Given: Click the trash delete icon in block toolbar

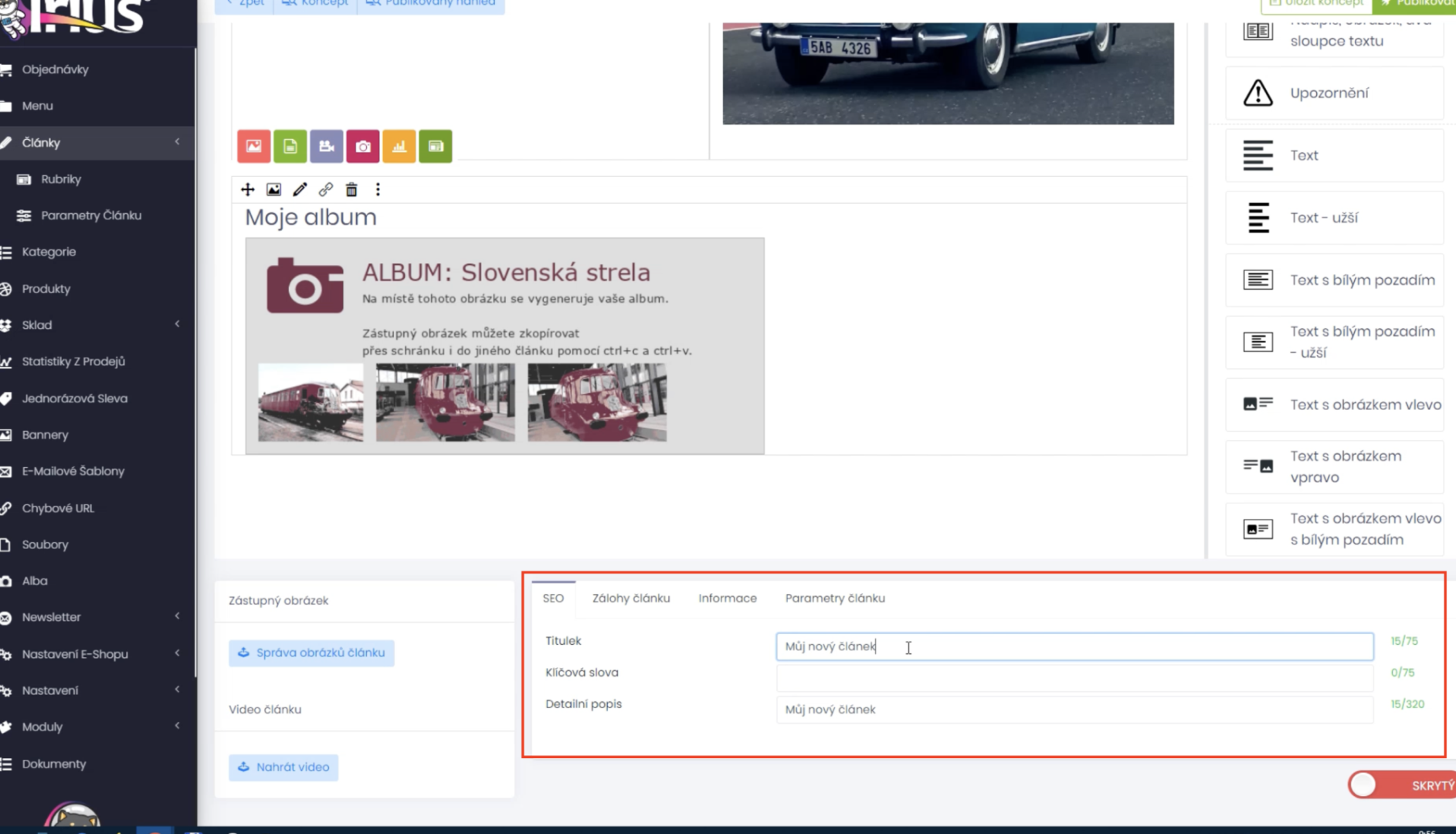Looking at the screenshot, I should point(351,189).
